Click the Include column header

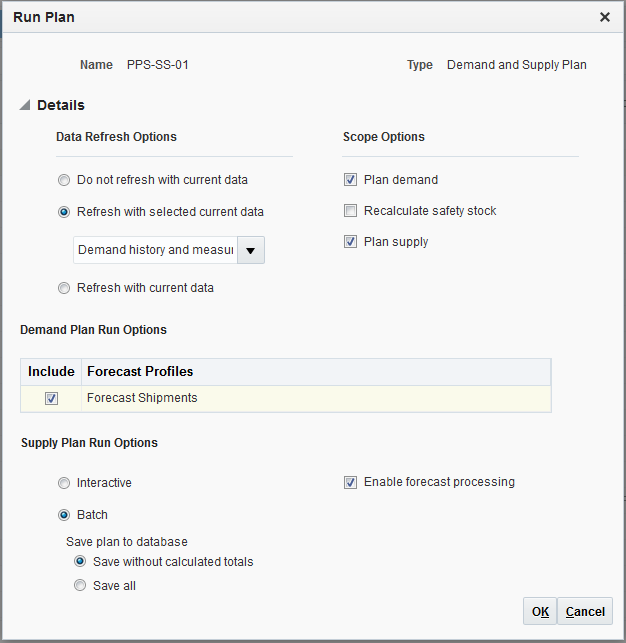[x=51, y=371]
